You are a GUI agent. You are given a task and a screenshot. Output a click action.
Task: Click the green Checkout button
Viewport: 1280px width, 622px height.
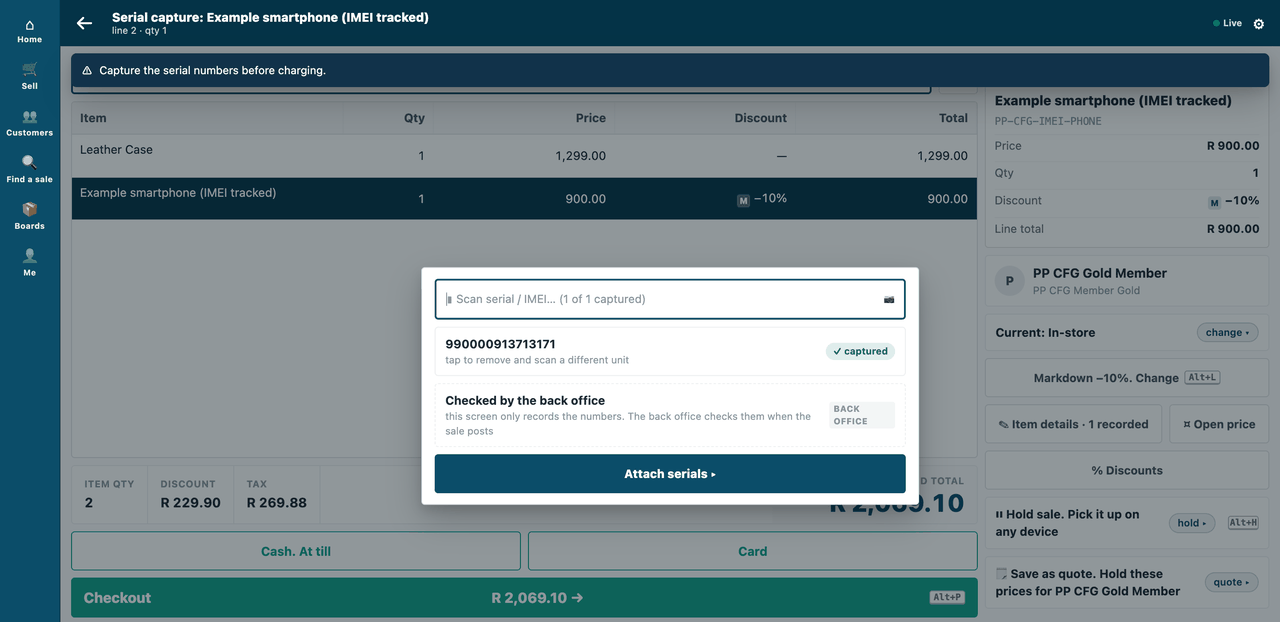coord(524,598)
